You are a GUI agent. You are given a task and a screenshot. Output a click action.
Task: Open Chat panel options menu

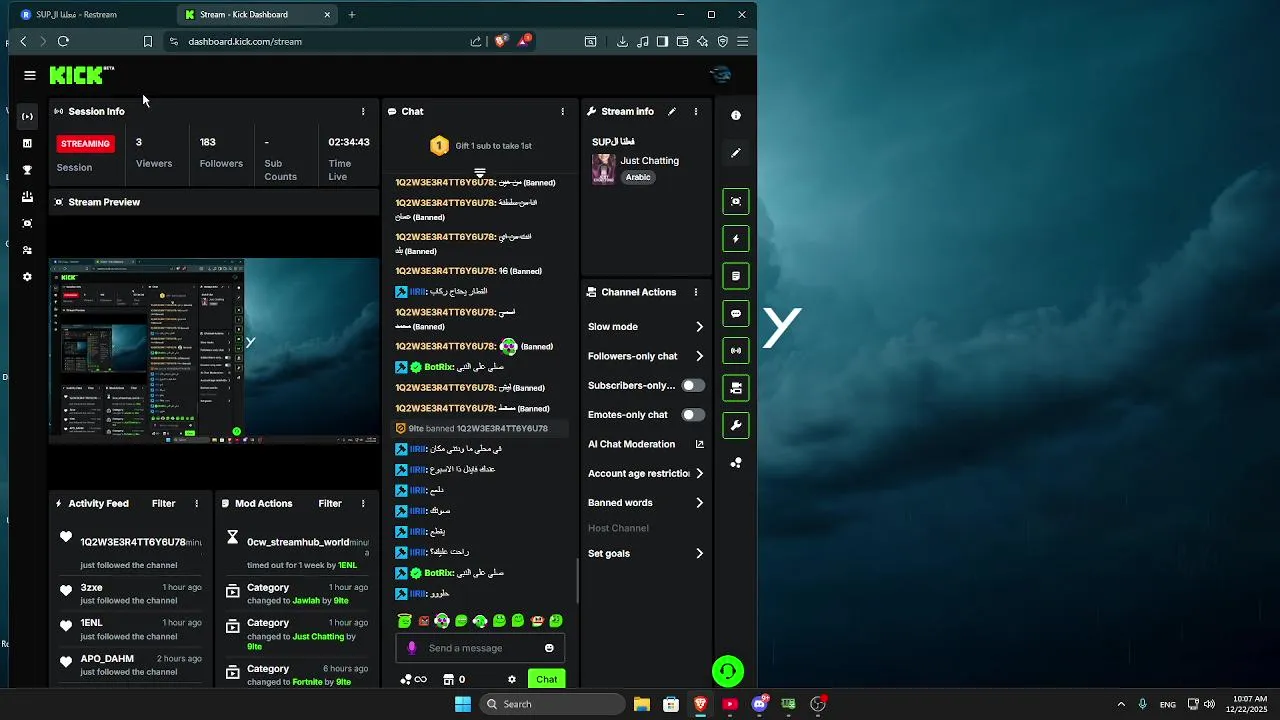[562, 112]
